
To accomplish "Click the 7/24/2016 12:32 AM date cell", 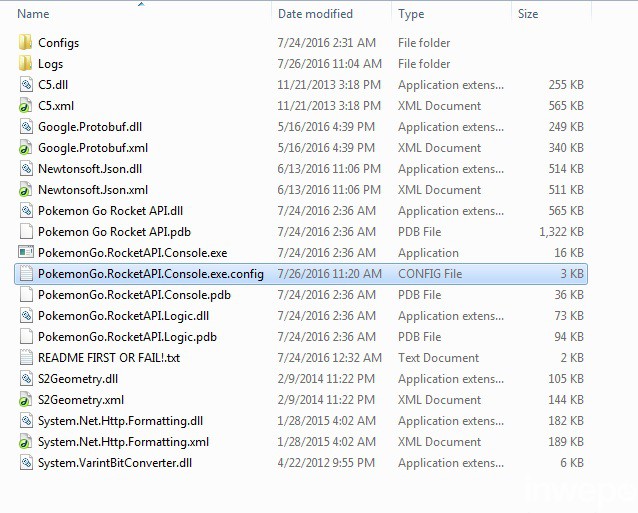I will [x=329, y=358].
